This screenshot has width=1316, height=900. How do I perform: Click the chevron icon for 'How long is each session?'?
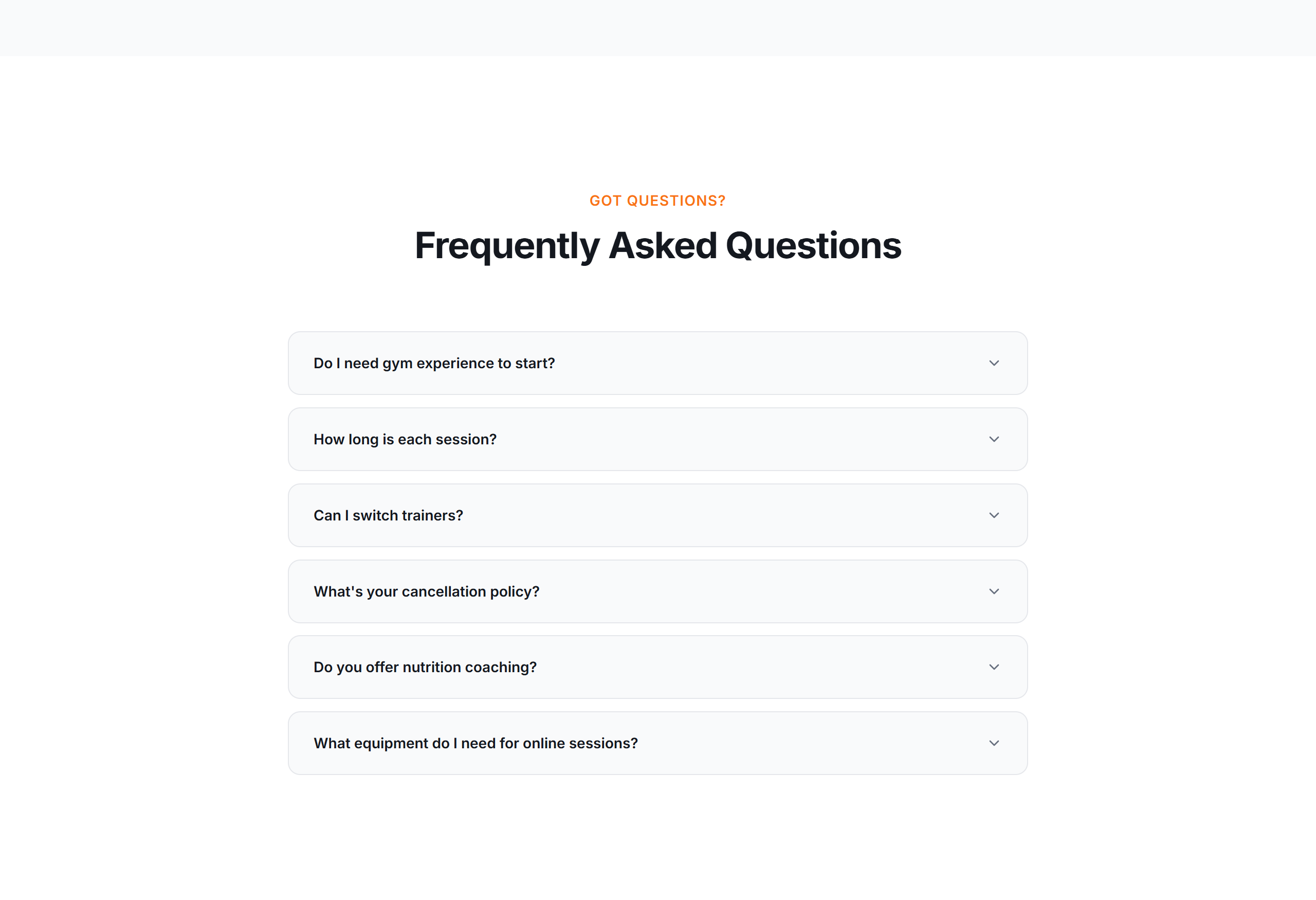point(994,439)
